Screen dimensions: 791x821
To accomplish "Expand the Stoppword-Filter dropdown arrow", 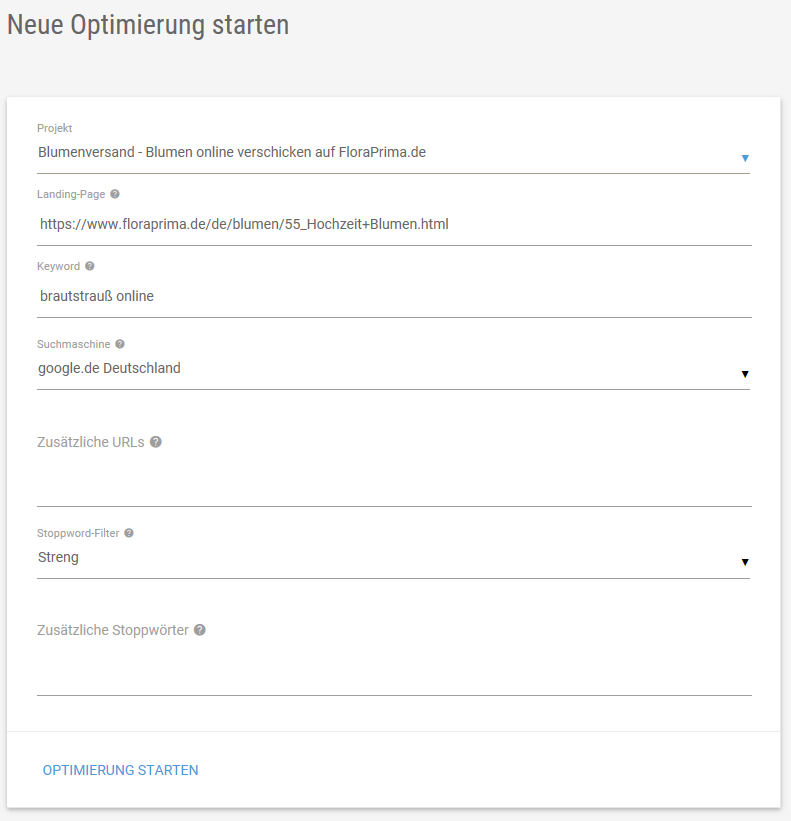I will (x=744, y=562).
